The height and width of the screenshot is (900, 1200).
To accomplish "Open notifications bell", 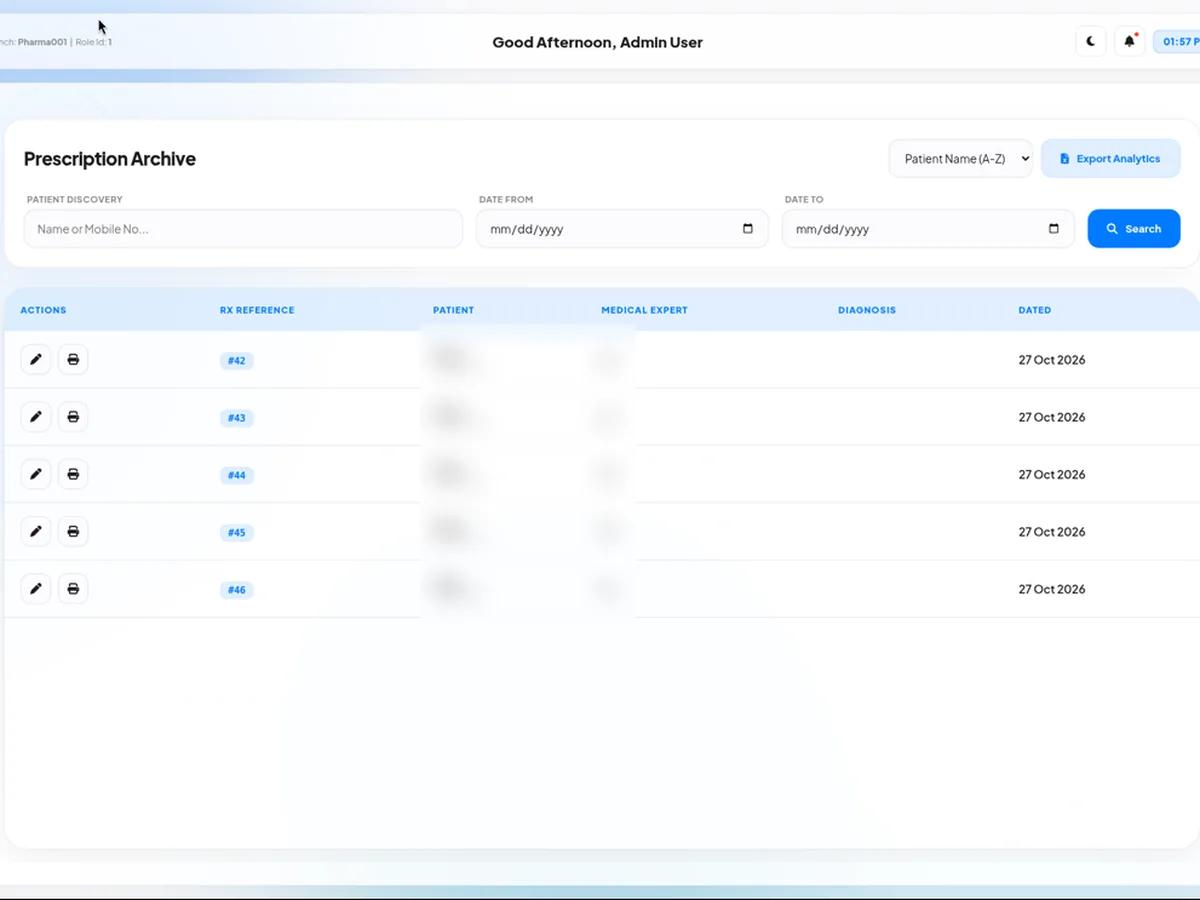I will point(1130,42).
